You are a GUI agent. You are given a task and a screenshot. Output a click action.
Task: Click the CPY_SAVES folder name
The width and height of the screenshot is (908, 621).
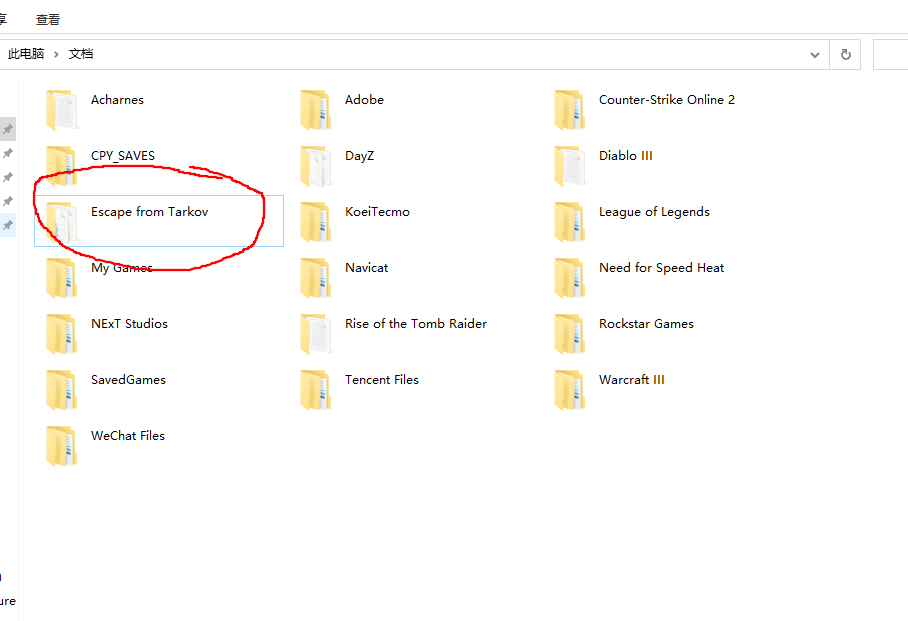tap(123, 156)
